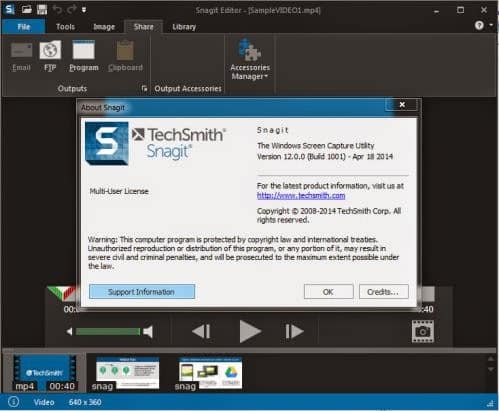Adjust the green volume slider
This screenshot has width=499, height=411.
click(x=108, y=332)
